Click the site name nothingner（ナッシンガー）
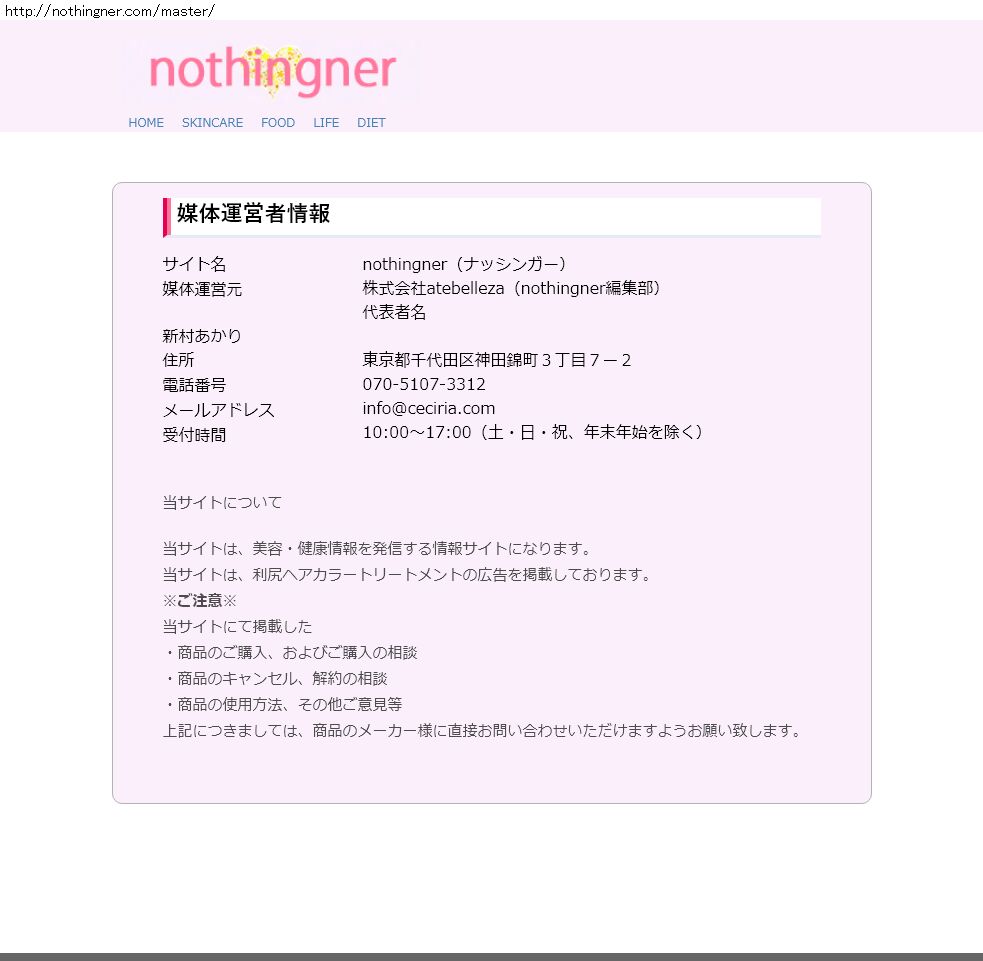The height and width of the screenshot is (961, 983). pos(465,264)
